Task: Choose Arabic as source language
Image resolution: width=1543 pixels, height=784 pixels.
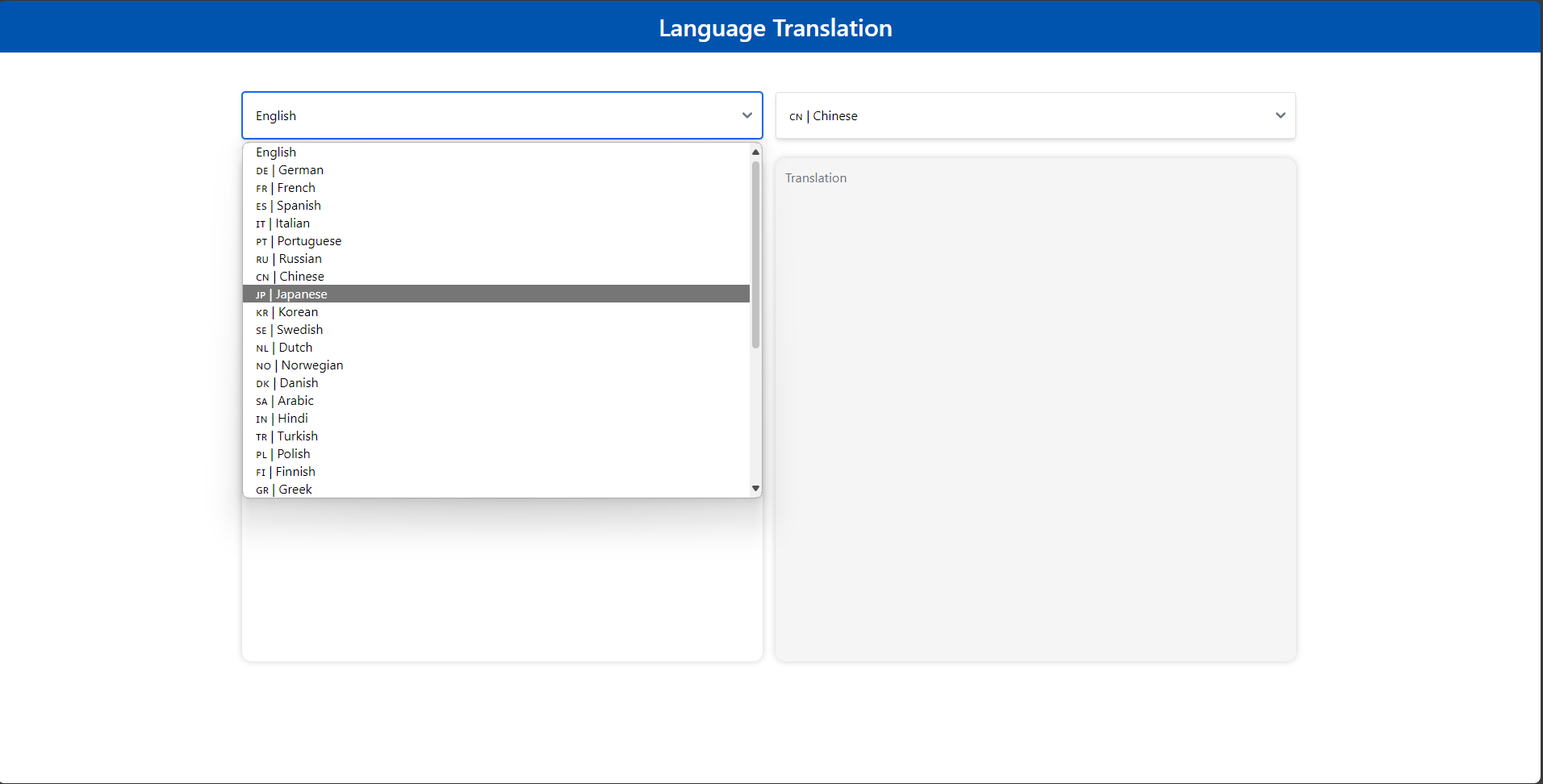Action: pyautogui.click(x=285, y=401)
